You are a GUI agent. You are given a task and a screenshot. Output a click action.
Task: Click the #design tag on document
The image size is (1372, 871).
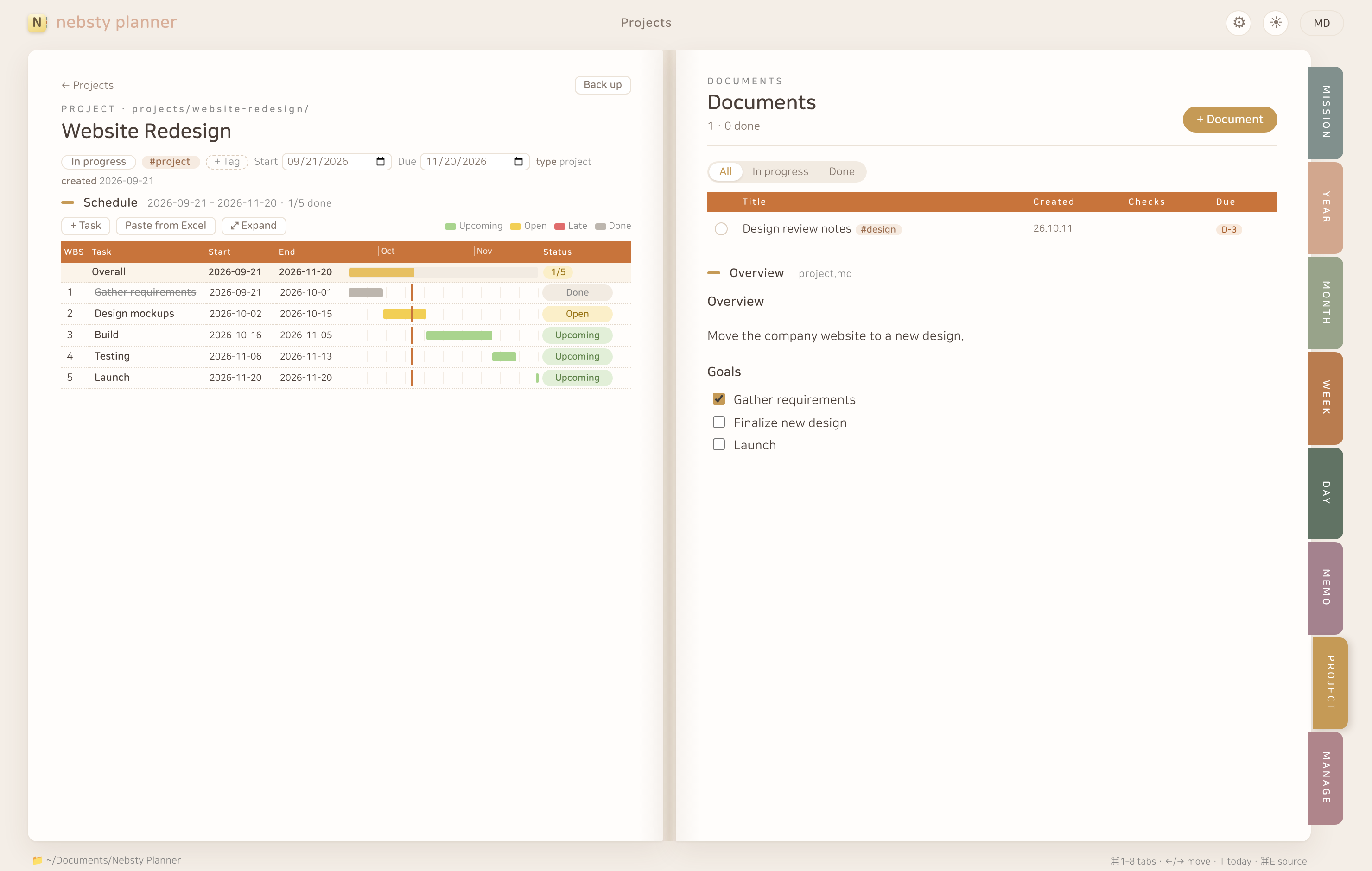point(878,230)
